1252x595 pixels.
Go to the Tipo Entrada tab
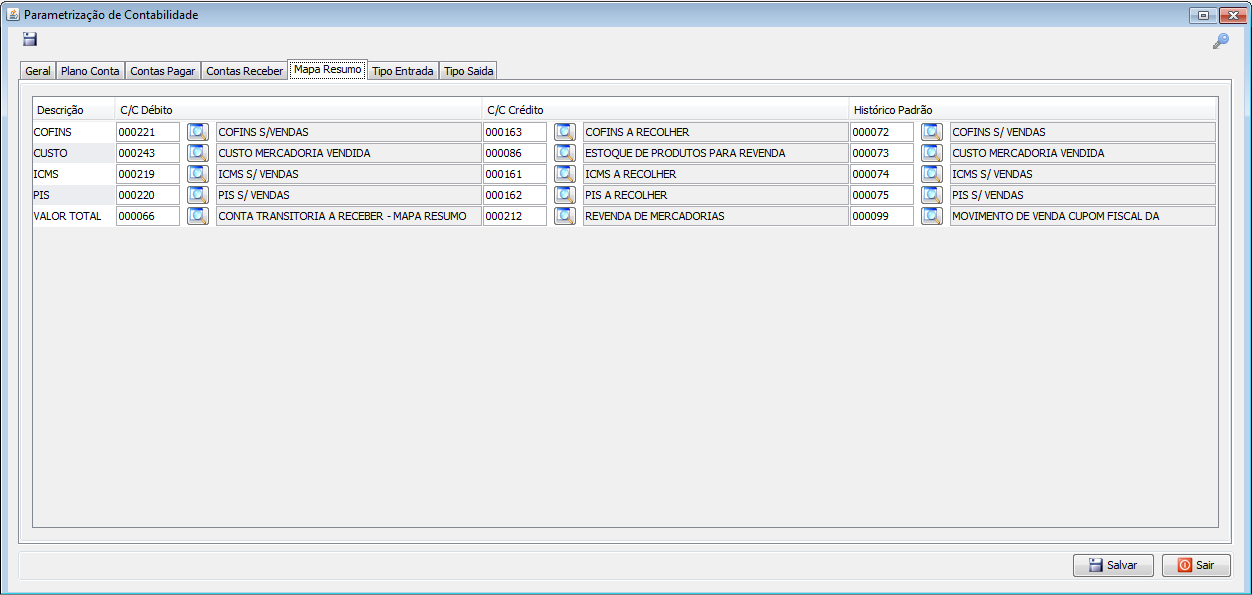402,71
